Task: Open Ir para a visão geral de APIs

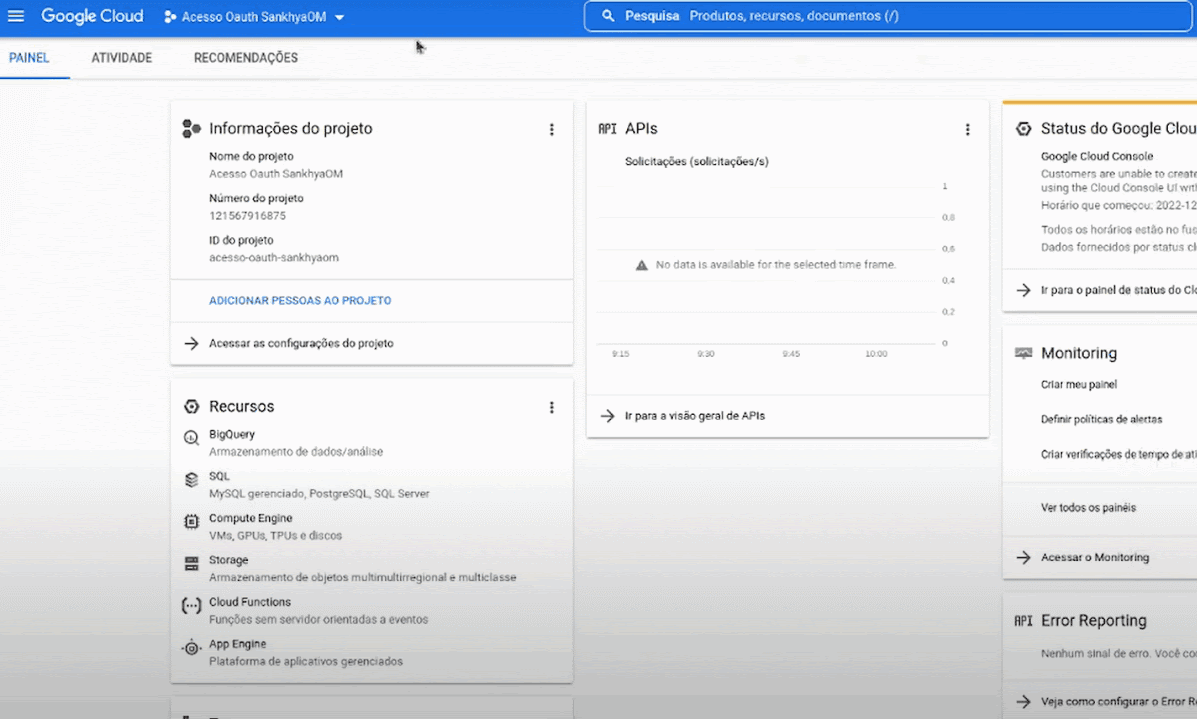Action: 695,416
